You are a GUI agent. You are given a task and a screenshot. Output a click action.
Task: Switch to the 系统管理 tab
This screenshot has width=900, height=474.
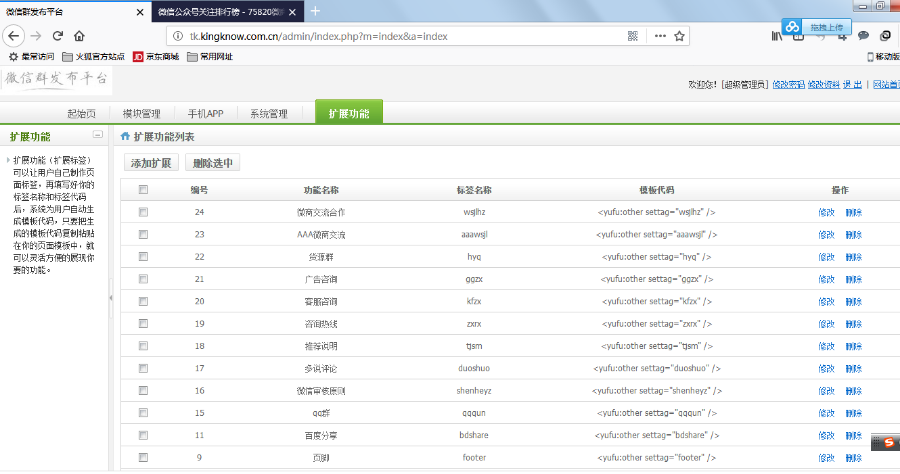click(x=269, y=114)
